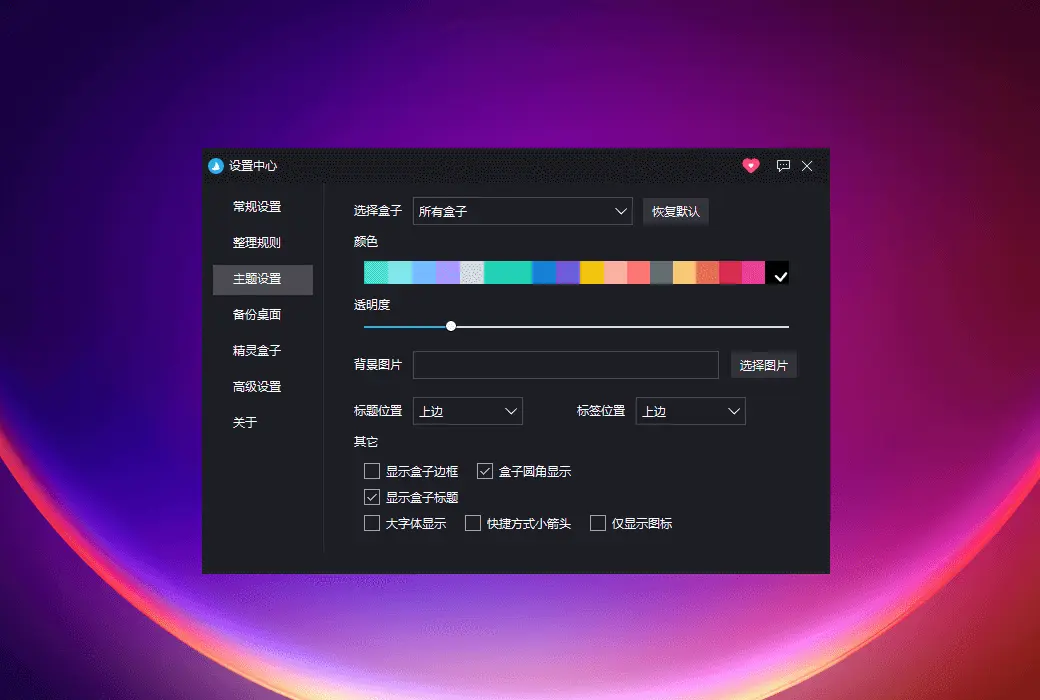Enable 大字体显示

371,522
